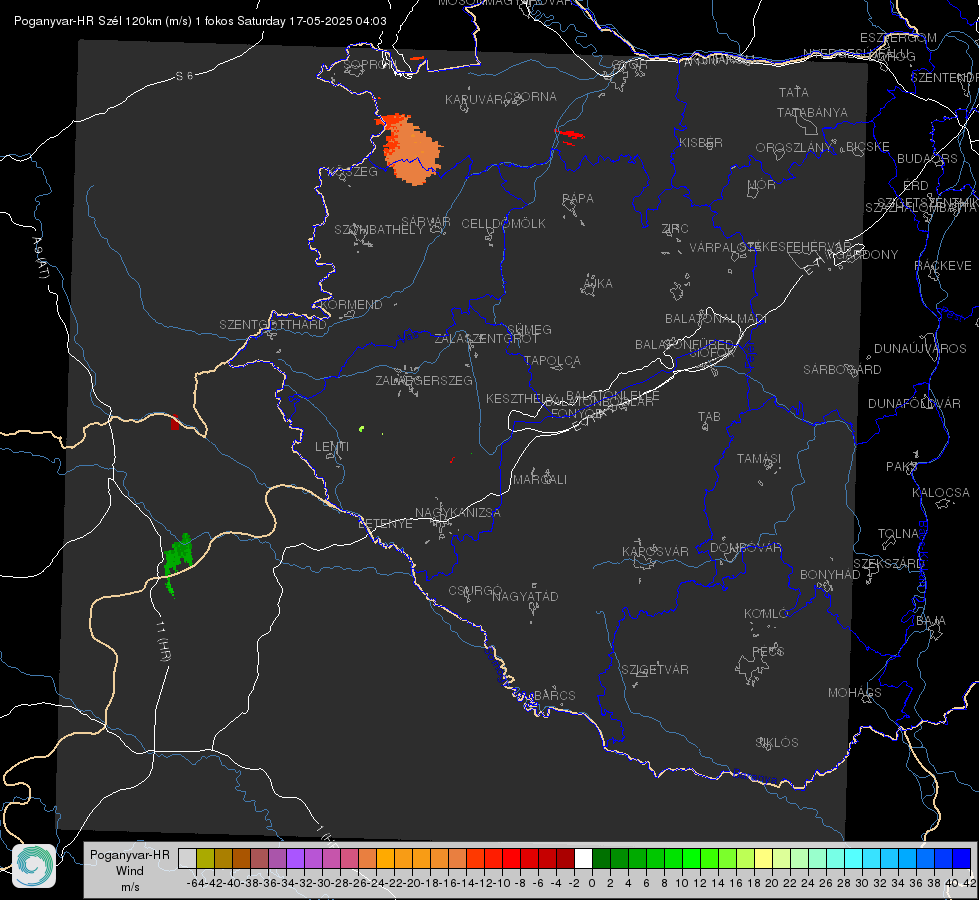The image size is (979, 900).
Task: Click the DUNAÚJVÁROS city label
Action: [920, 349]
